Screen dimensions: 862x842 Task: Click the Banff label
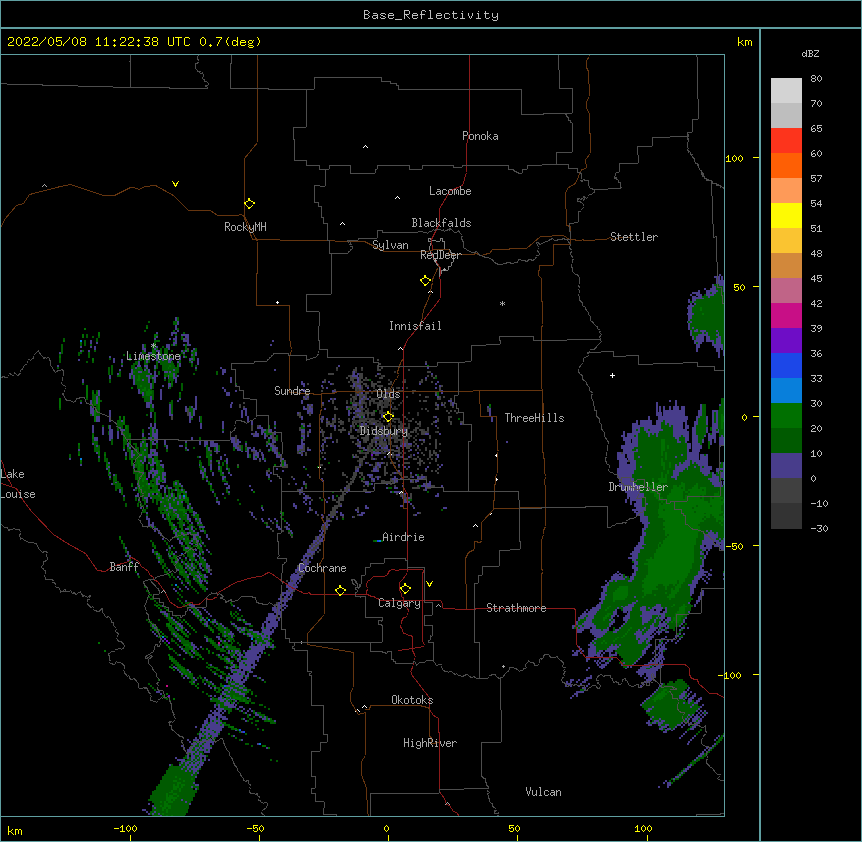click(x=124, y=567)
